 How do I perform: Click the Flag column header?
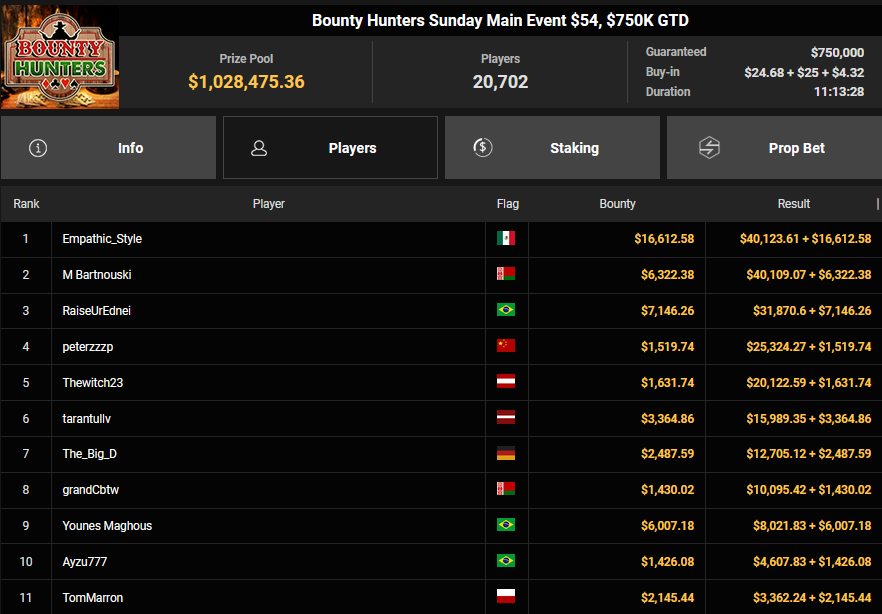pyautogui.click(x=507, y=204)
